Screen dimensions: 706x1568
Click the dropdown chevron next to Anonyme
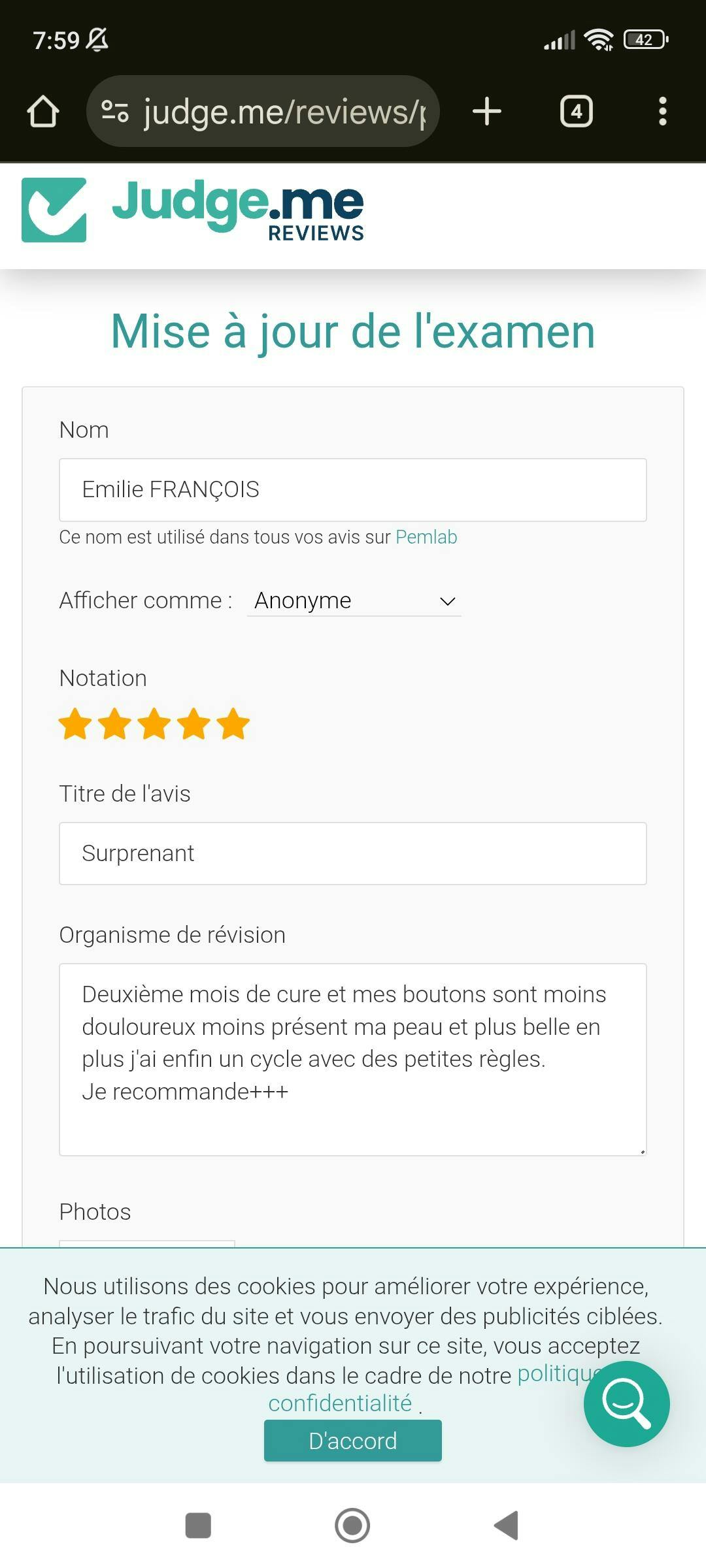click(x=447, y=601)
